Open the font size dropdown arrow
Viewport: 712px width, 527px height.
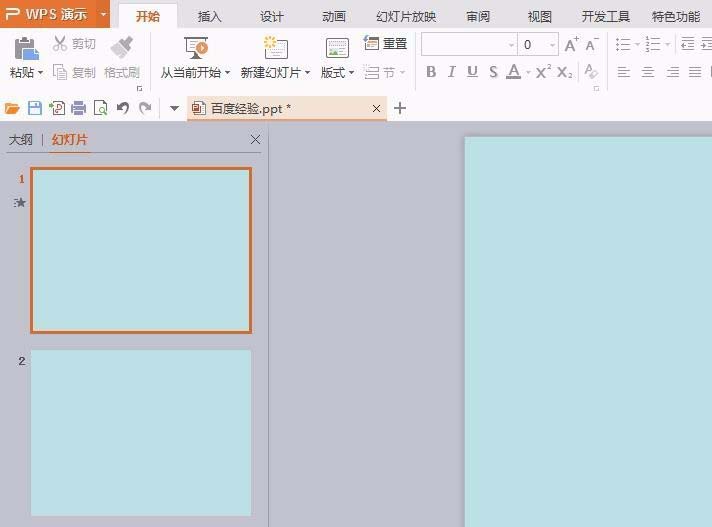[552, 44]
